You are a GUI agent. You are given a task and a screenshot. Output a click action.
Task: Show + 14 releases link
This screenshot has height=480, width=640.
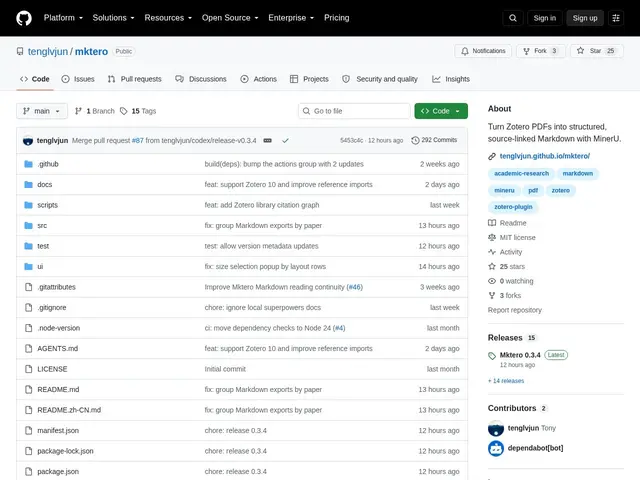click(506, 381)
